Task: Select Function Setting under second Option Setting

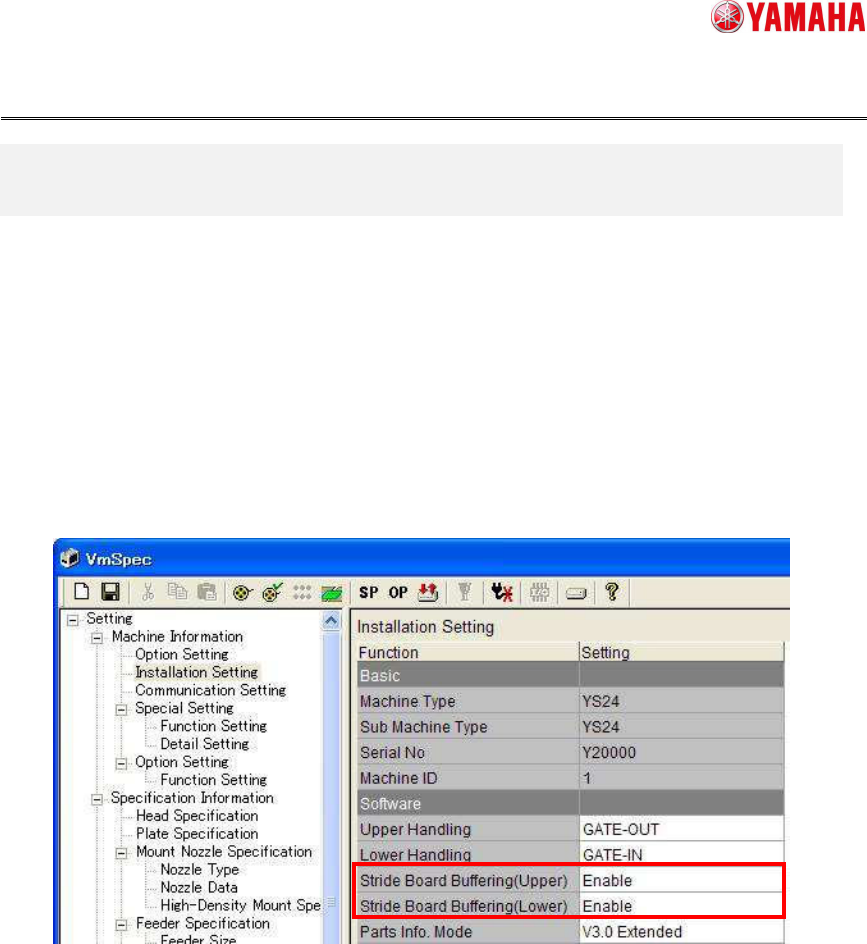Action: 213,780
